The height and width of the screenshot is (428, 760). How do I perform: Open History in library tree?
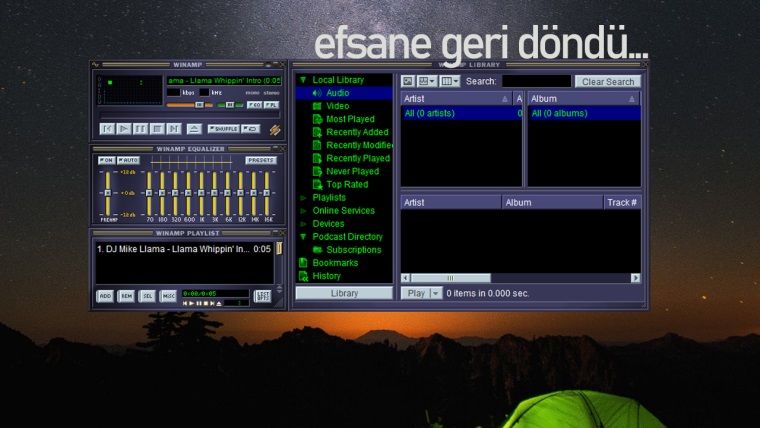[x=326, y=276]
